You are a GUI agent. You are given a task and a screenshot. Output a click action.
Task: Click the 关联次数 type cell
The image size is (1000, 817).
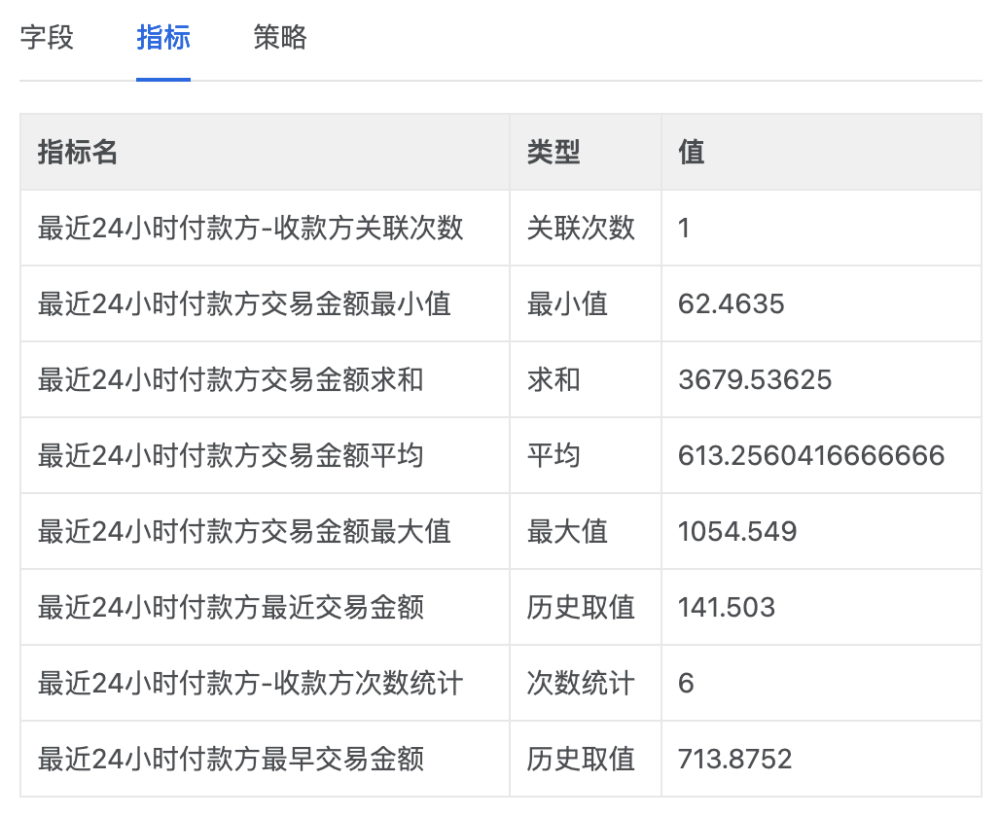[581, 228]
